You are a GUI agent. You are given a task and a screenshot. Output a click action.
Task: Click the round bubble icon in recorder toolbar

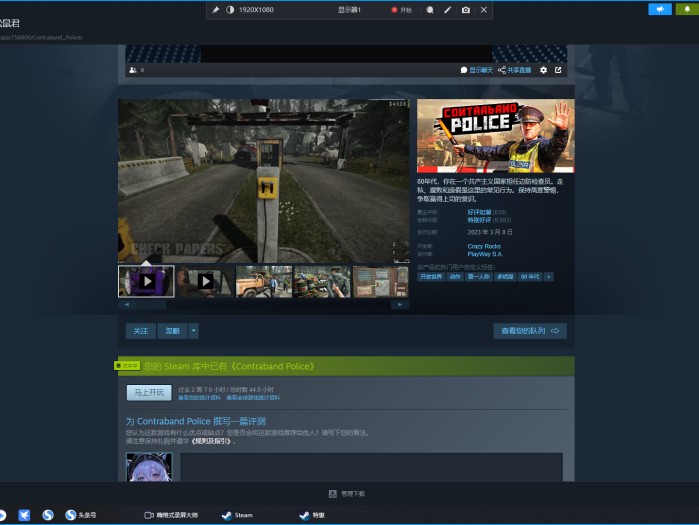coord(430,10)
